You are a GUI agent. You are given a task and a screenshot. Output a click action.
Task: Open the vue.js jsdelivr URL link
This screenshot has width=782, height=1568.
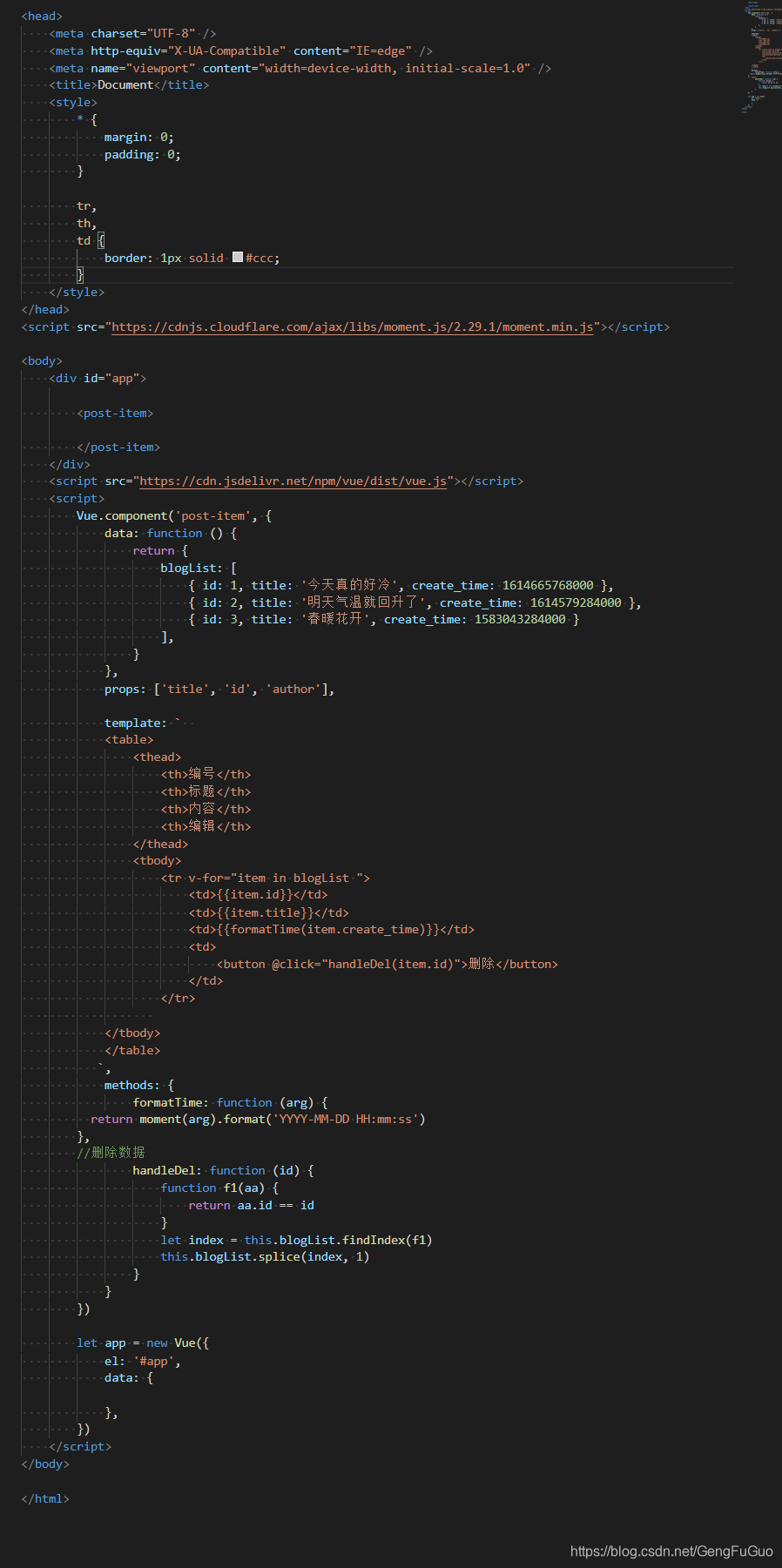coord(293,481)
